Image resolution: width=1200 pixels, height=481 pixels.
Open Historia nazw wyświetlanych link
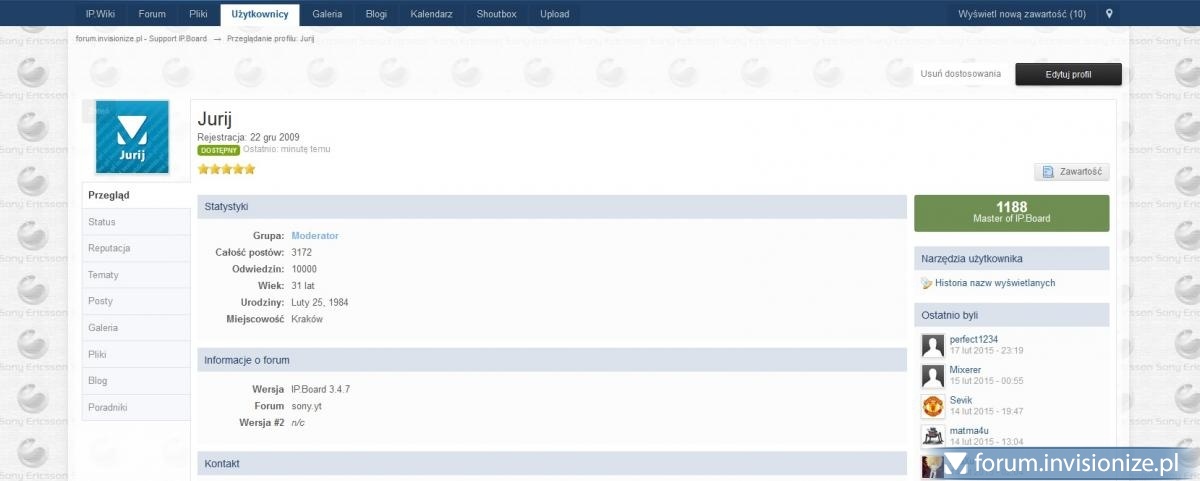pyautogui.click(x=995, y=283)
